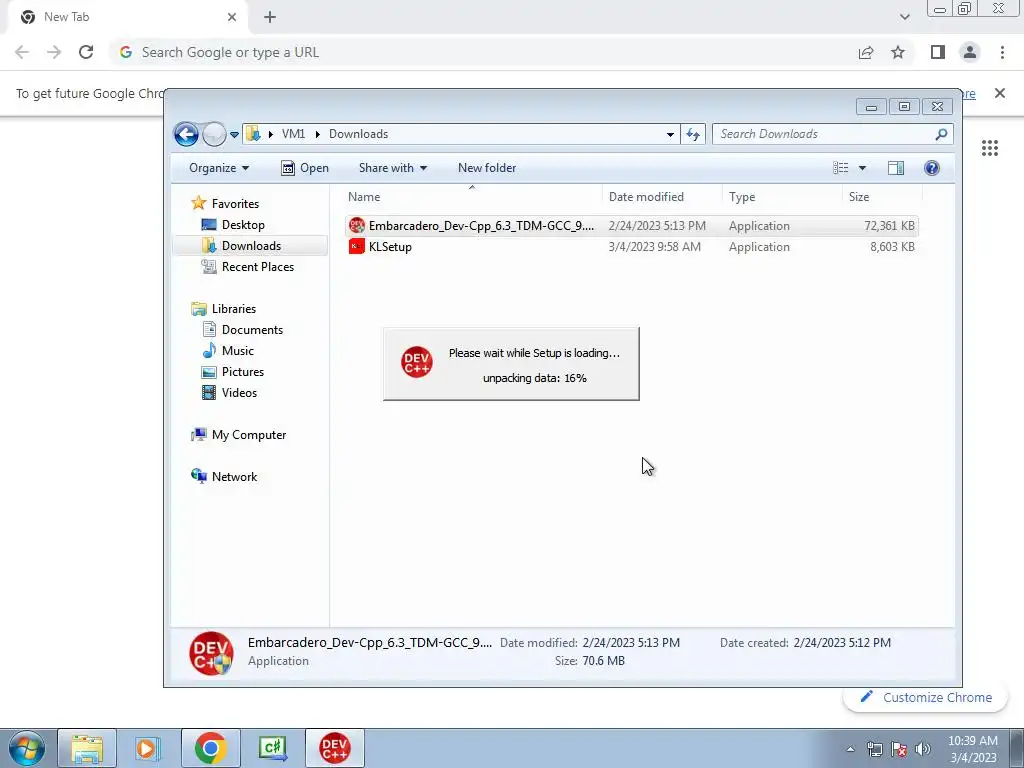The height and width of the screenshot is (768, 1024).
Task: Select Favorites in the navigation pane
Action: (x=235, y=204)
